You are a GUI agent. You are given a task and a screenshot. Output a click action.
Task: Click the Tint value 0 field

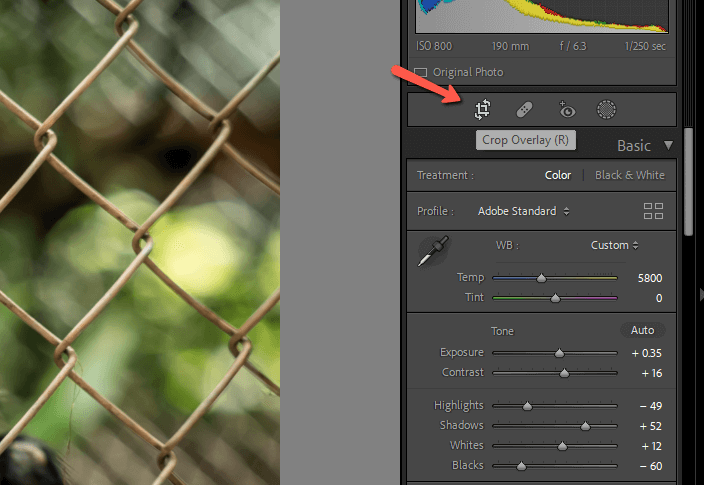[x=659, y=298]
